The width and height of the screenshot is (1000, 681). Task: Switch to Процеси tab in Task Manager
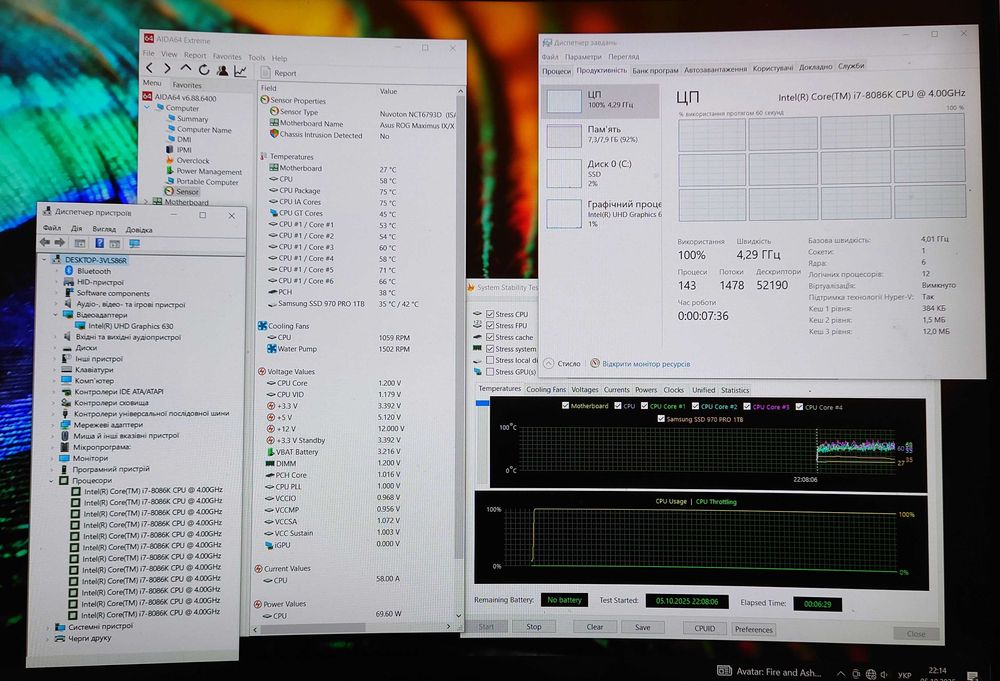556,71
